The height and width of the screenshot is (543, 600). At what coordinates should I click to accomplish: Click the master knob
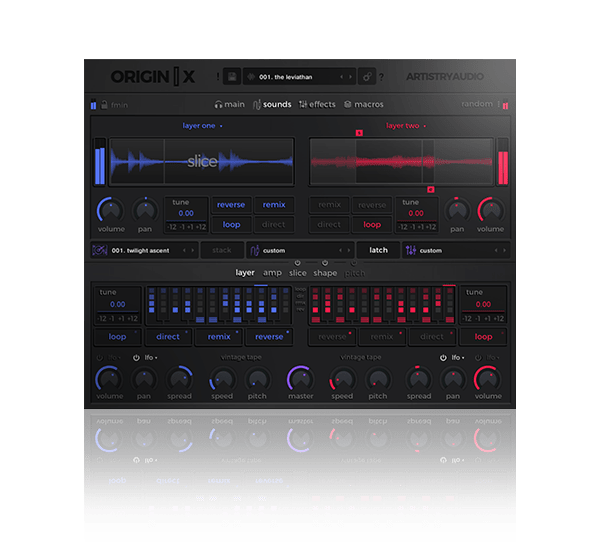[x=300, y=379]
